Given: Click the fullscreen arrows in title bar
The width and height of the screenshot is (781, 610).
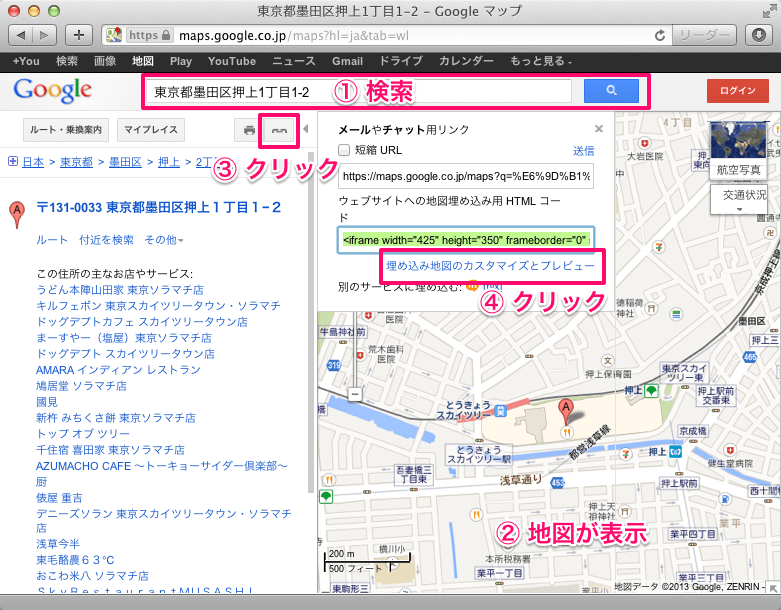Looking at the screenshot, I should (x=769, y=11).
